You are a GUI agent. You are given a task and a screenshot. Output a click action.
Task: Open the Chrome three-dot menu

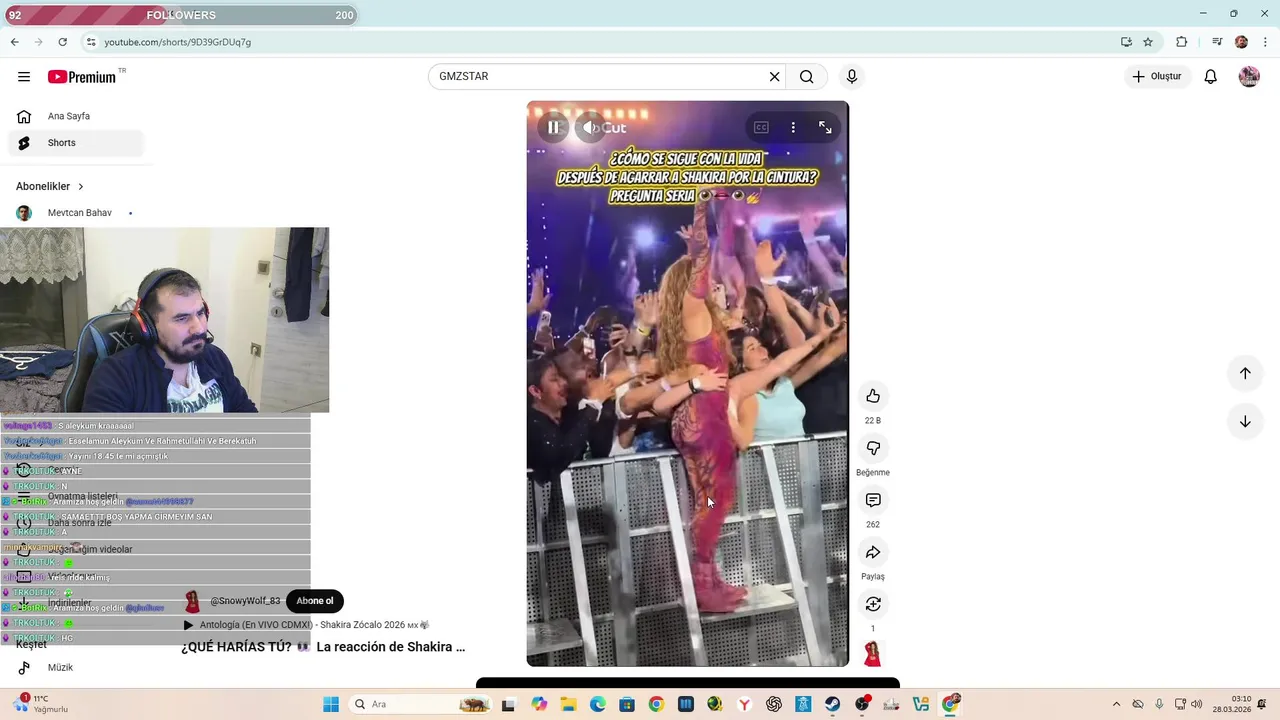point(1263,42)
